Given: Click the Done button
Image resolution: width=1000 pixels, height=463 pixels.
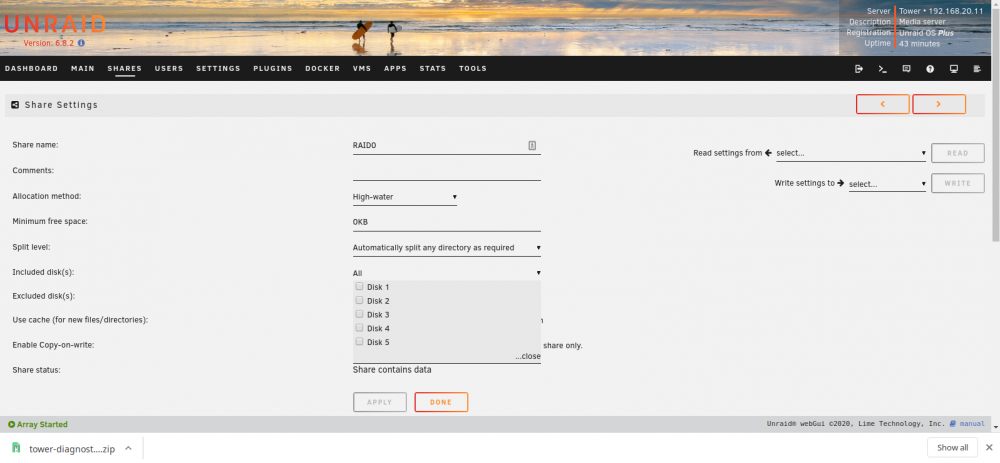Looking at the screenshot, I should point(441,402).
